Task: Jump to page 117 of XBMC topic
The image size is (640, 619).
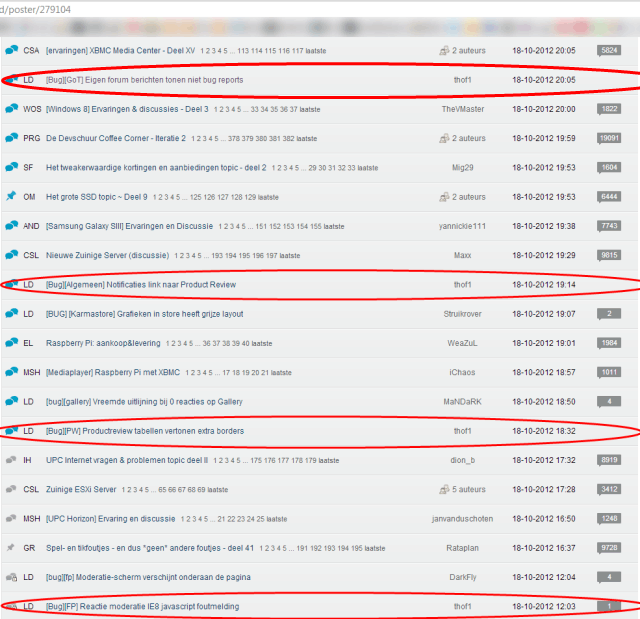Action: [298, 51]
